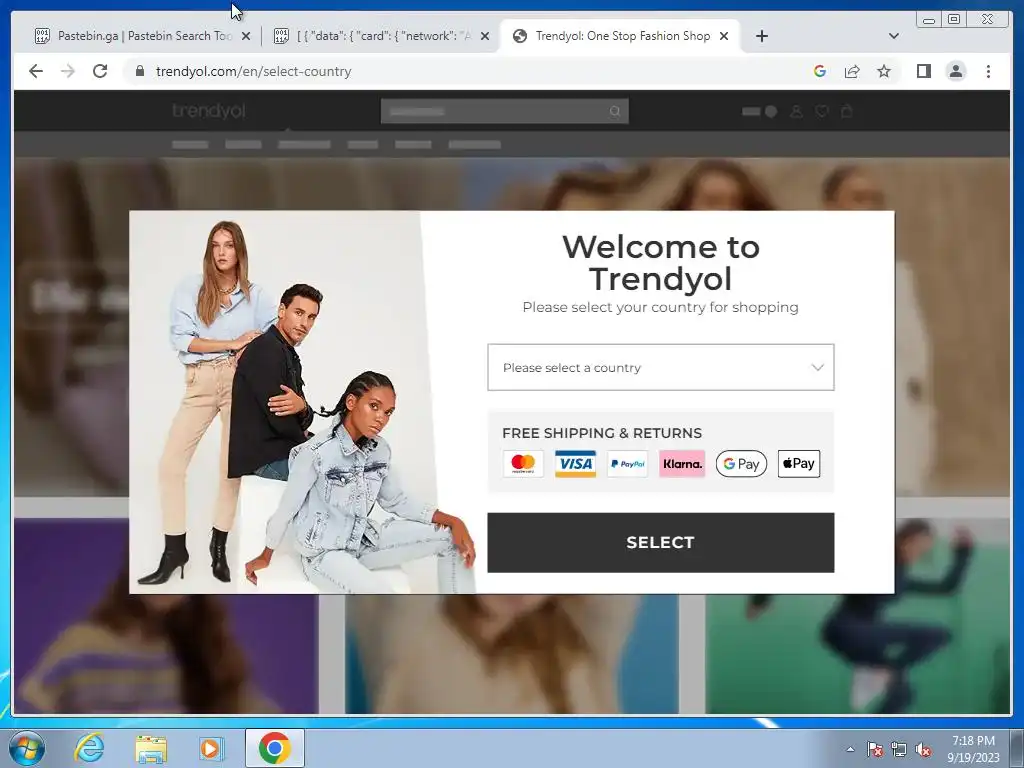Click the SELECT button
The width and height of the screenshot is (1024, 768).
point(660,543)
